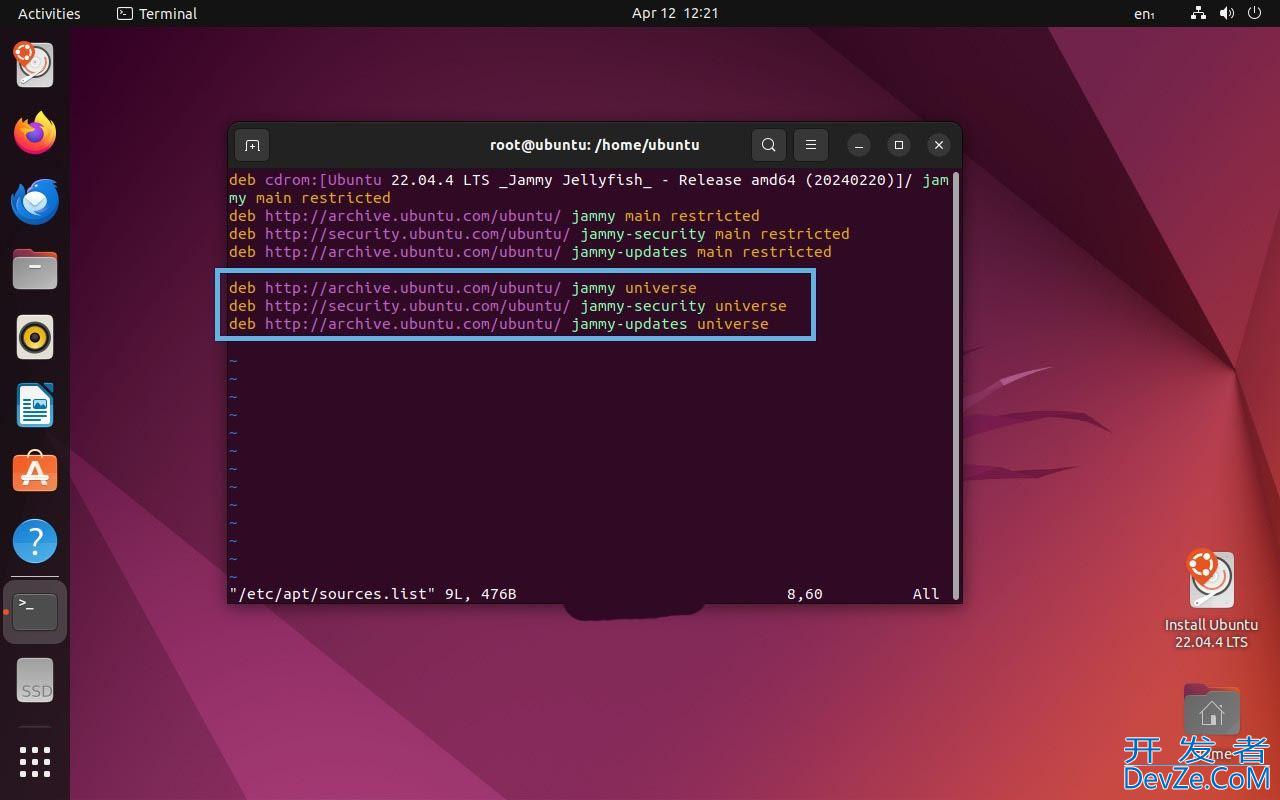Screen dimensions: 1280x800
Task: Open the SSD drive in dock
Action: [x=35, y=680]
